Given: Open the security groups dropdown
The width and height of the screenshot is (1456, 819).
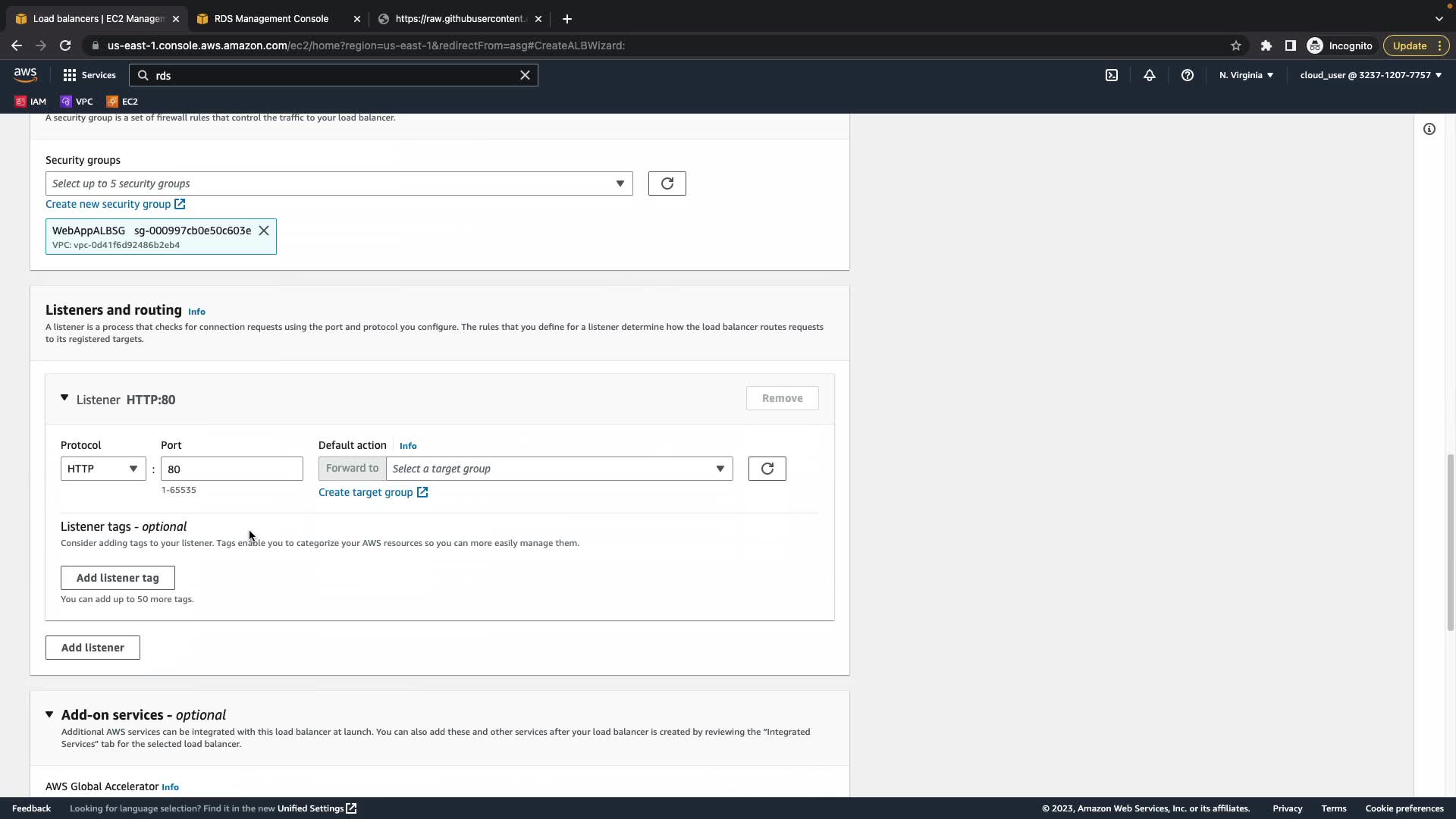Looking at the screenshot, I should 338,184.
